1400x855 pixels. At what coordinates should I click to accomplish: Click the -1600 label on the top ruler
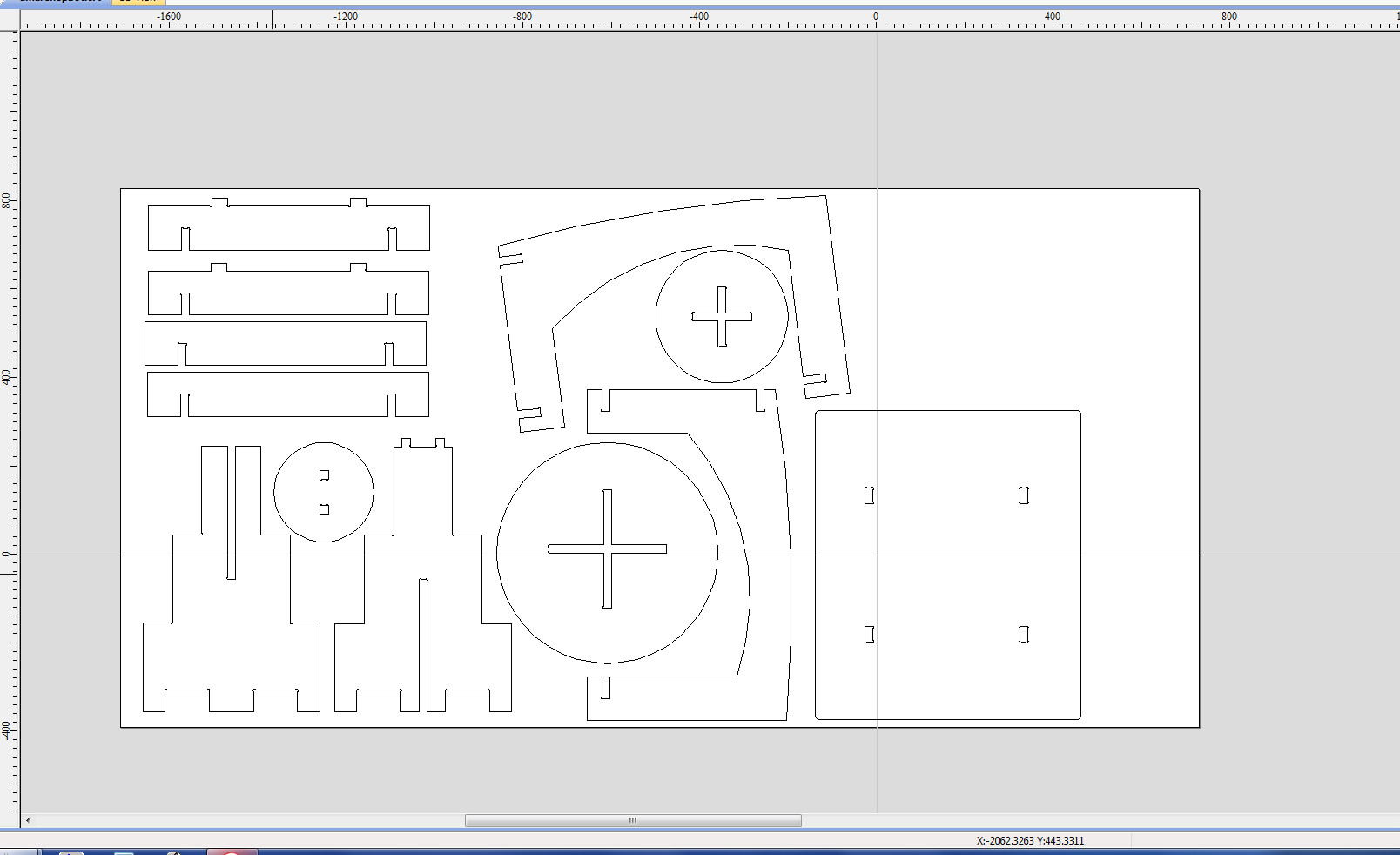click(169, 17)
